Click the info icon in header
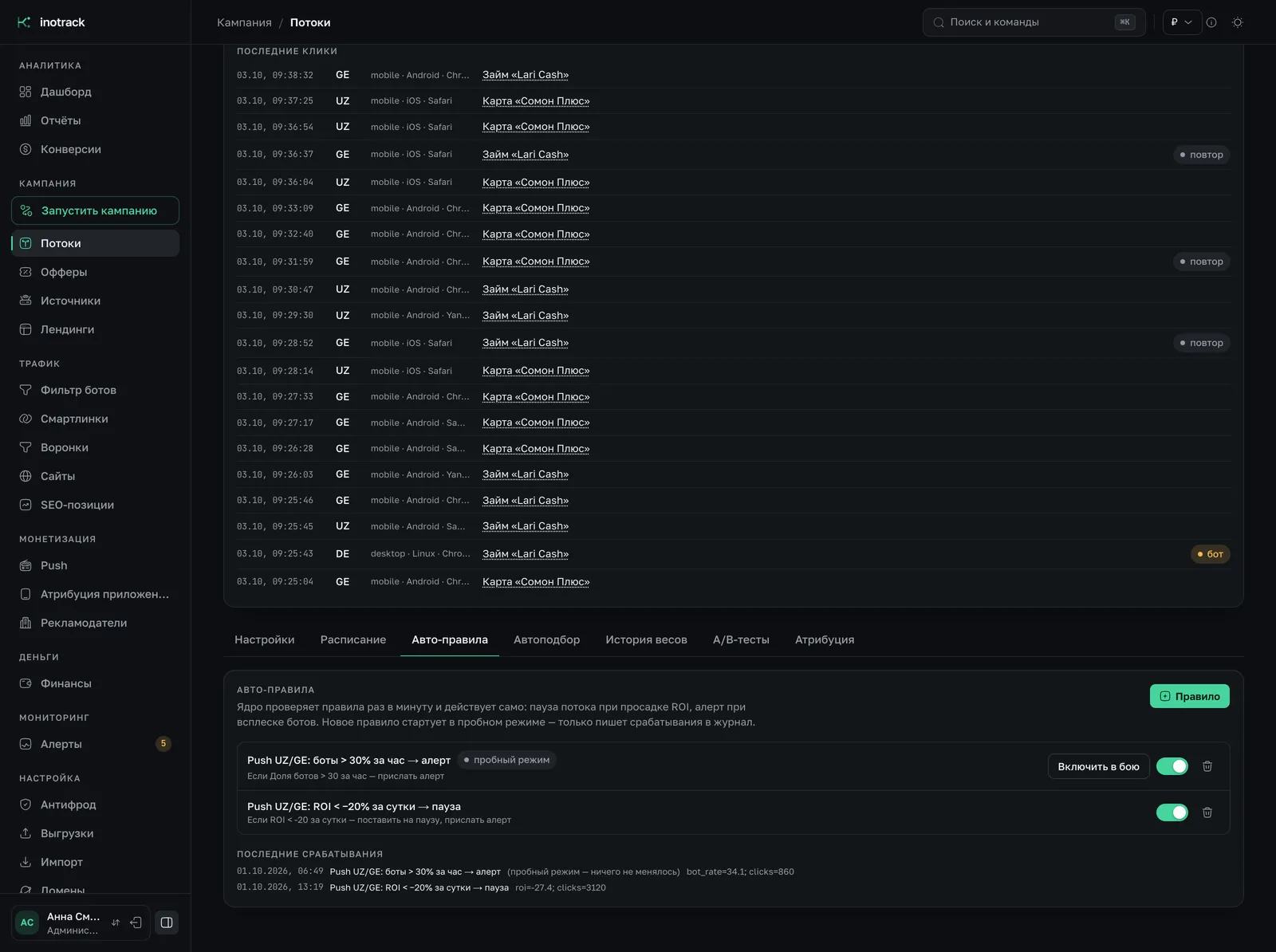 (x=1211, y=22)
